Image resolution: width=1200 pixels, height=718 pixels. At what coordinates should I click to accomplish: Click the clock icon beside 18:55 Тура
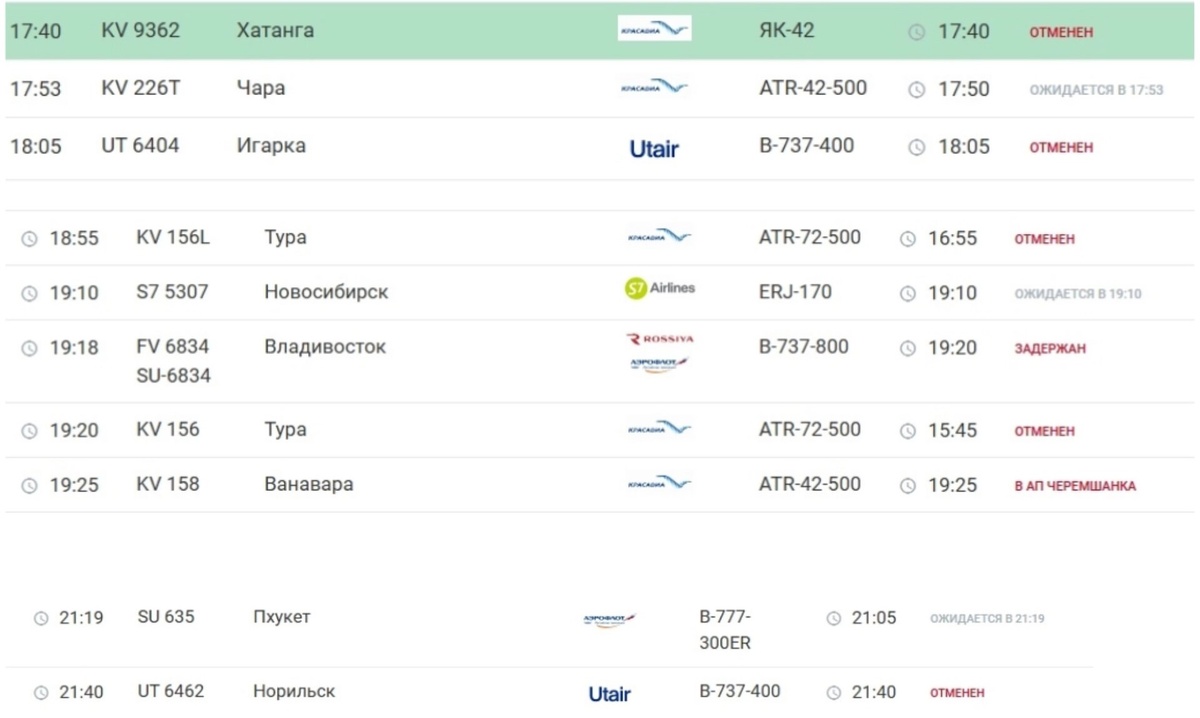[30, 239]
